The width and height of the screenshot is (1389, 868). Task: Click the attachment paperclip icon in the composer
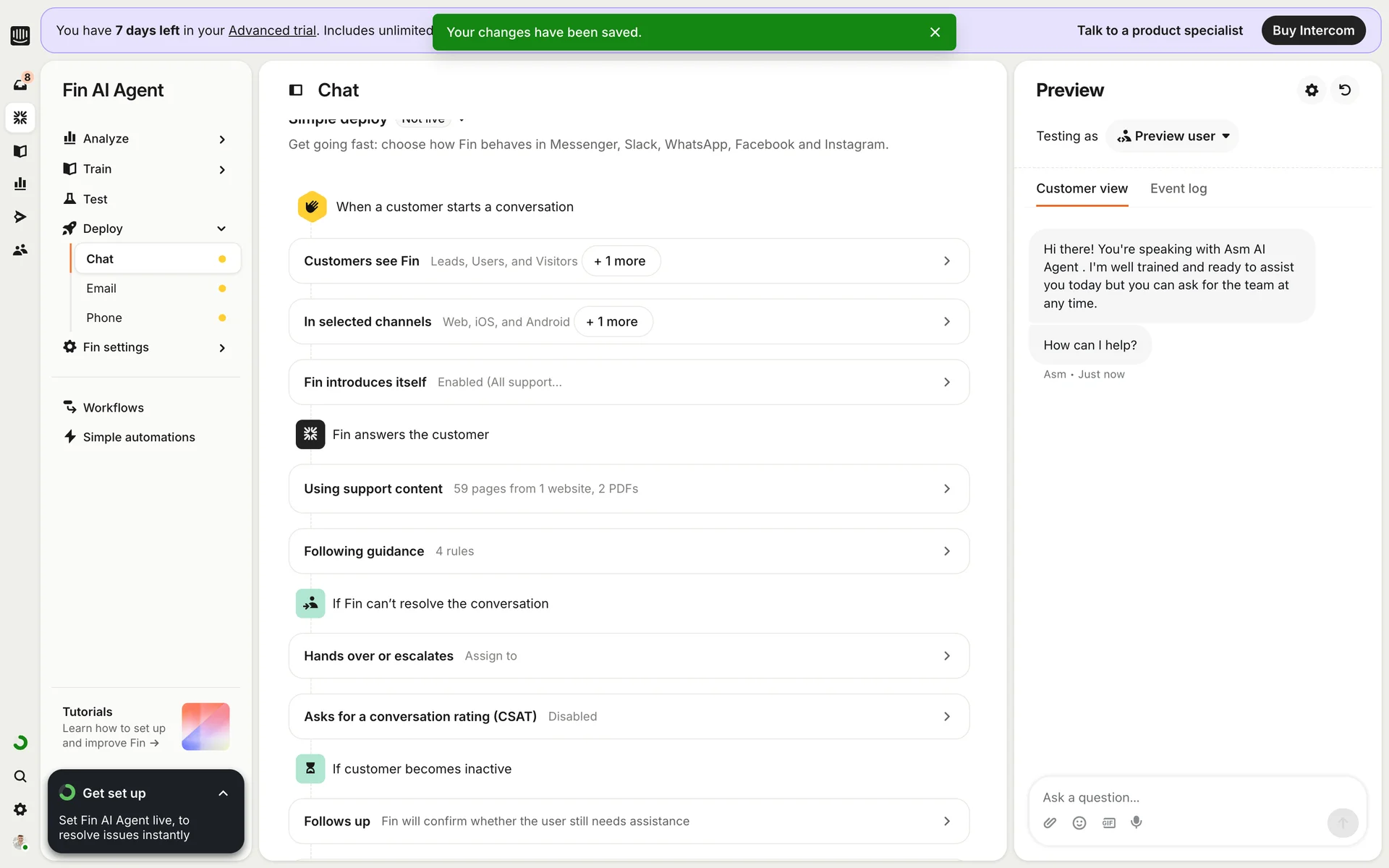(x=1050, y=822)
